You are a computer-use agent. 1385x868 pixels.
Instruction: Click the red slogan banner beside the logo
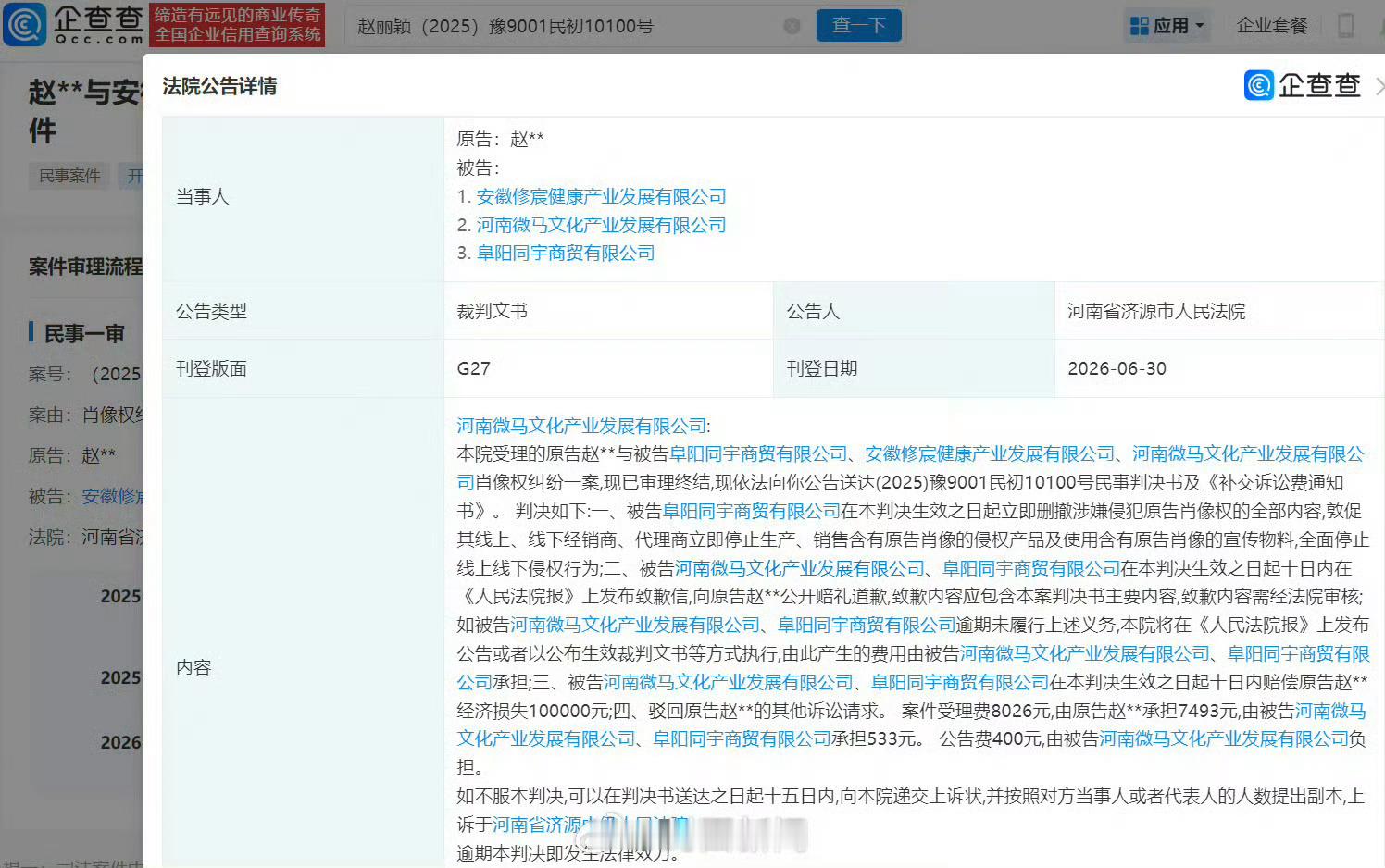coord(237,25)
